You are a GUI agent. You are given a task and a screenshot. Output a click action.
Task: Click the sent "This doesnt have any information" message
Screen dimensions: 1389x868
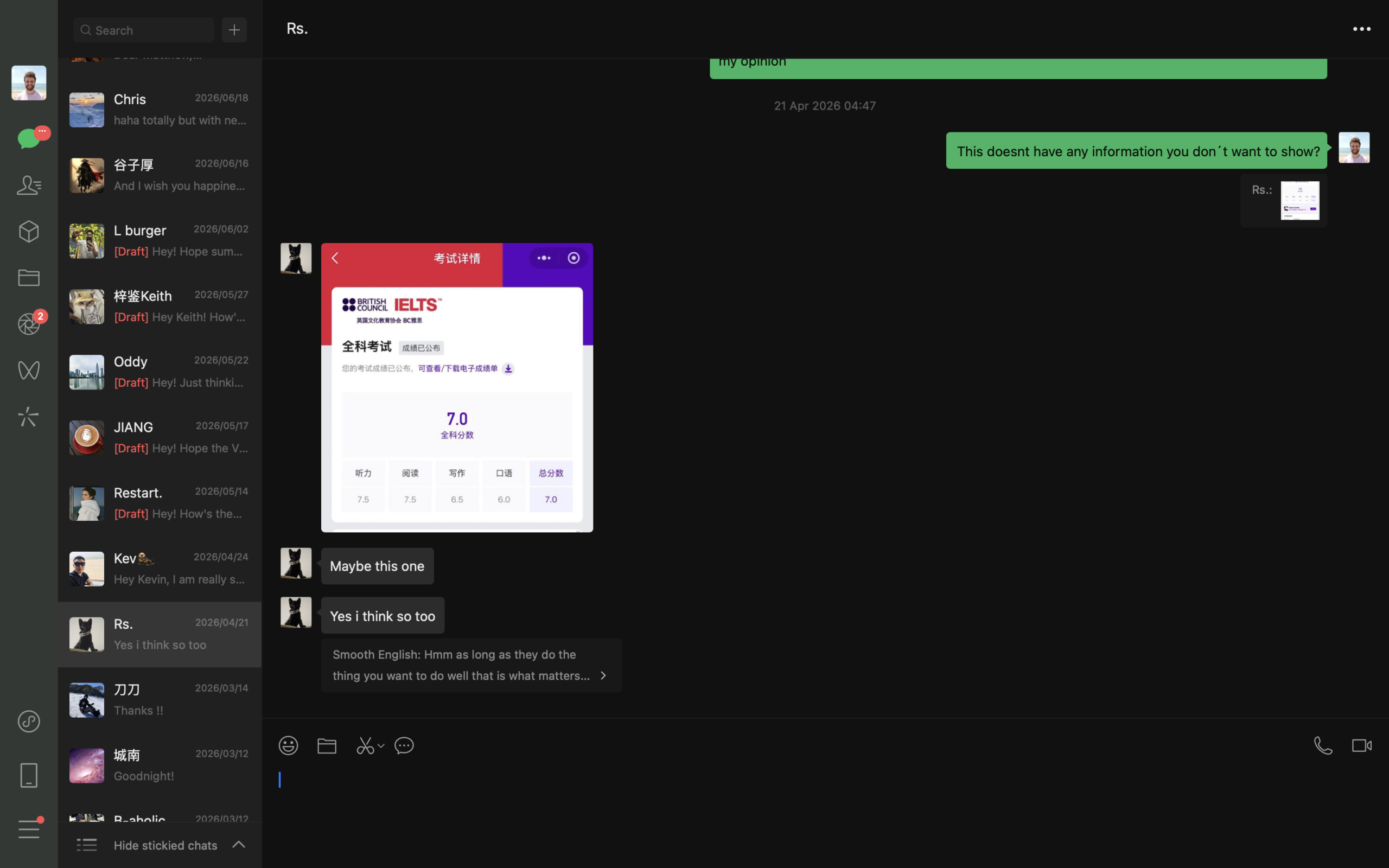1137,150
